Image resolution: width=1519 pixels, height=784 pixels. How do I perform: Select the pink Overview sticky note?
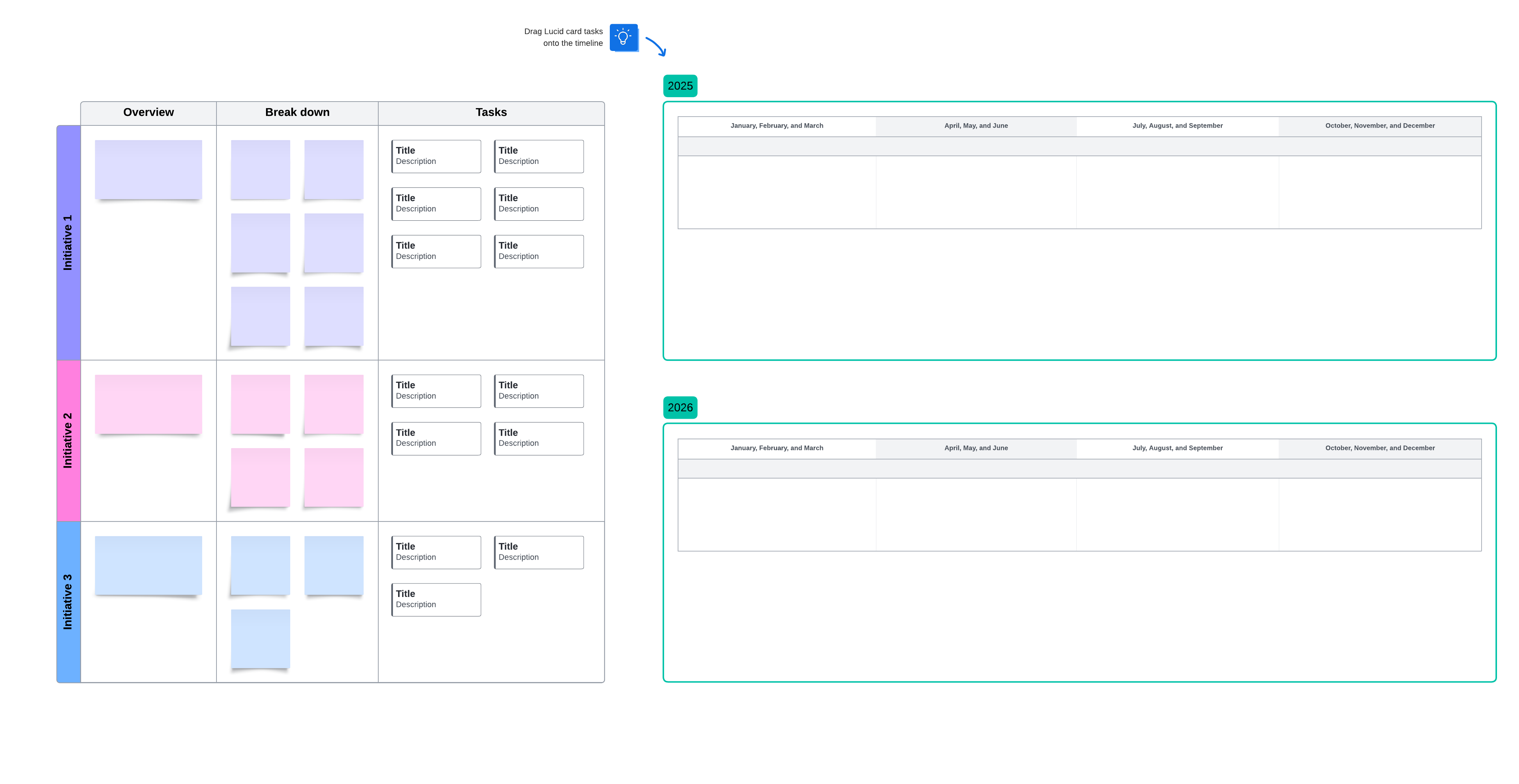coord(148,404)
